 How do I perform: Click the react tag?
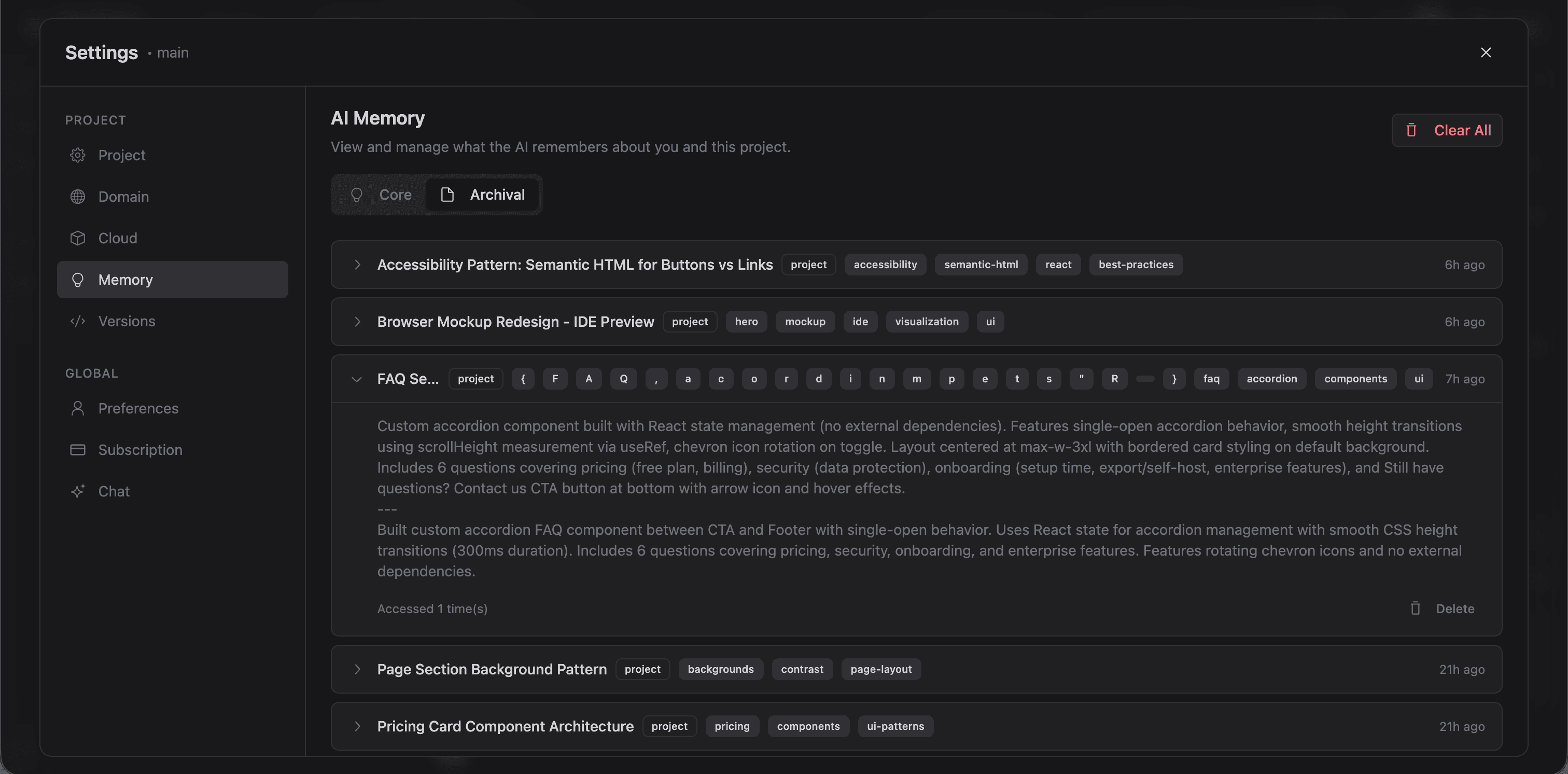click(x=1058, y=264)
